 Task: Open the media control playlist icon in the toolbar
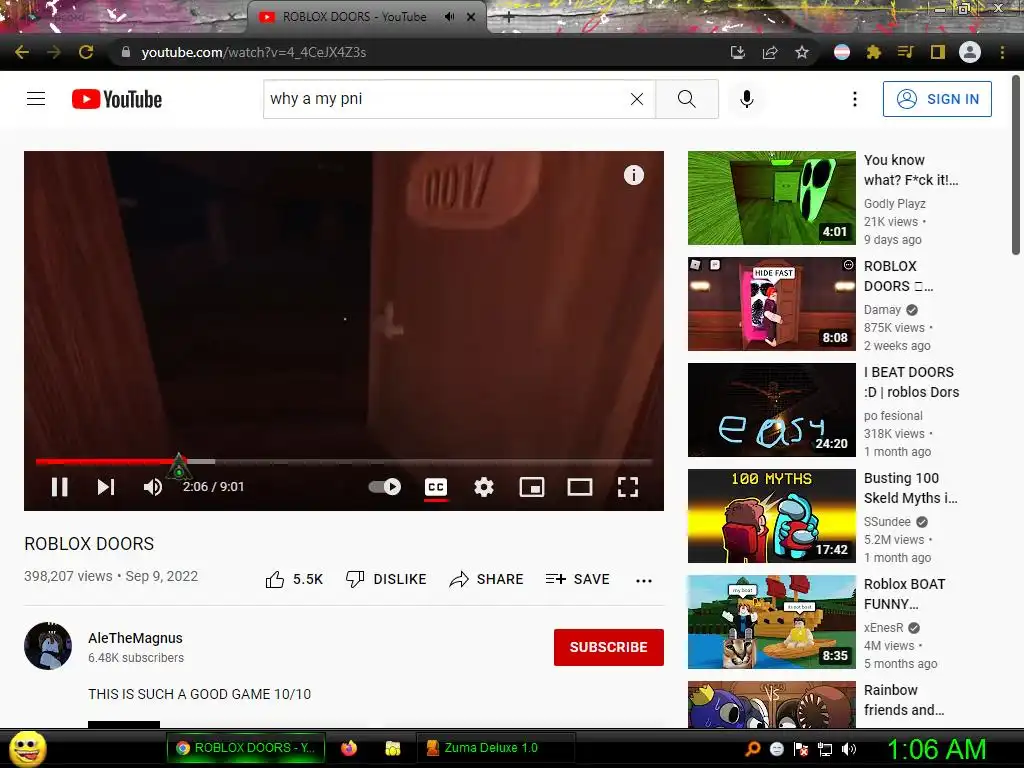point(906,52)
